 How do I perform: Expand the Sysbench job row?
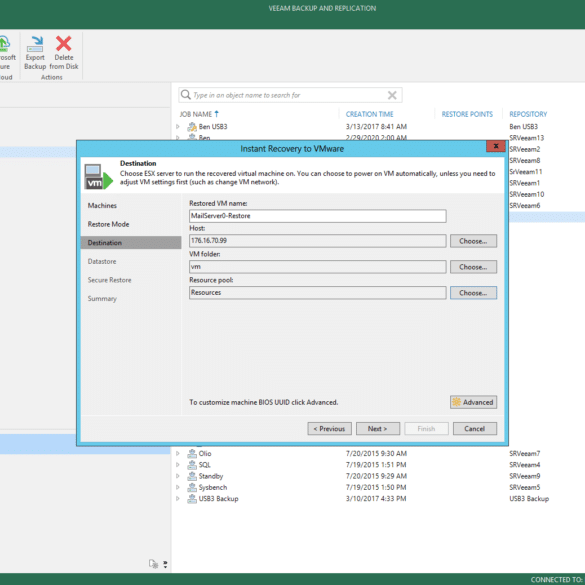(x=178, y=487)
